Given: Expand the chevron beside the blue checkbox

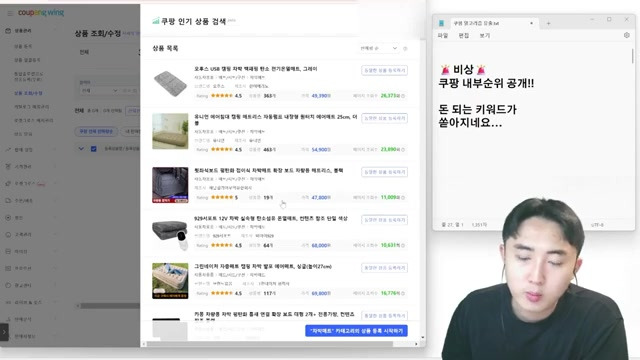Looking at the screenshot, I should pyautogui.click(x=81, y=149).
